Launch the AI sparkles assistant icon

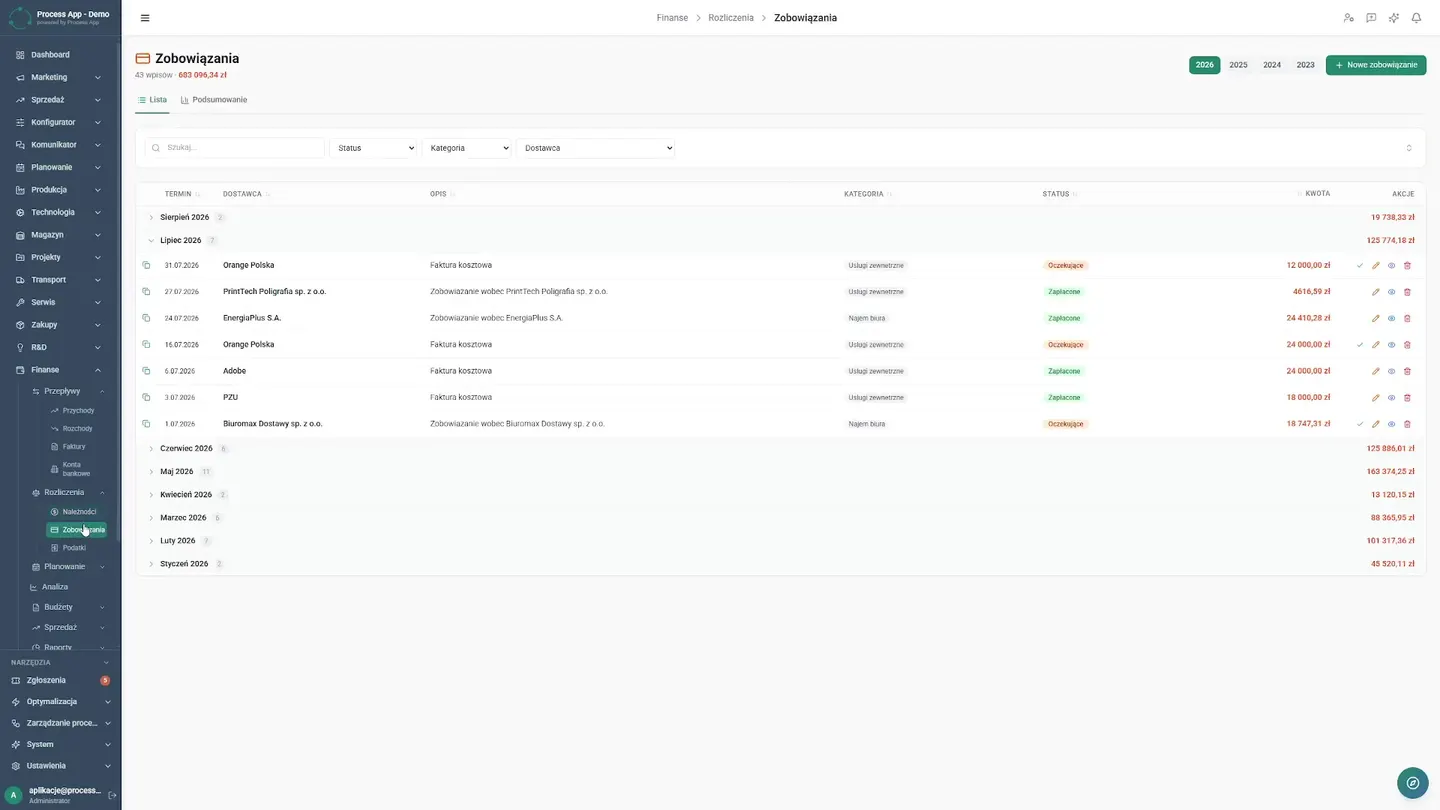1394,18
